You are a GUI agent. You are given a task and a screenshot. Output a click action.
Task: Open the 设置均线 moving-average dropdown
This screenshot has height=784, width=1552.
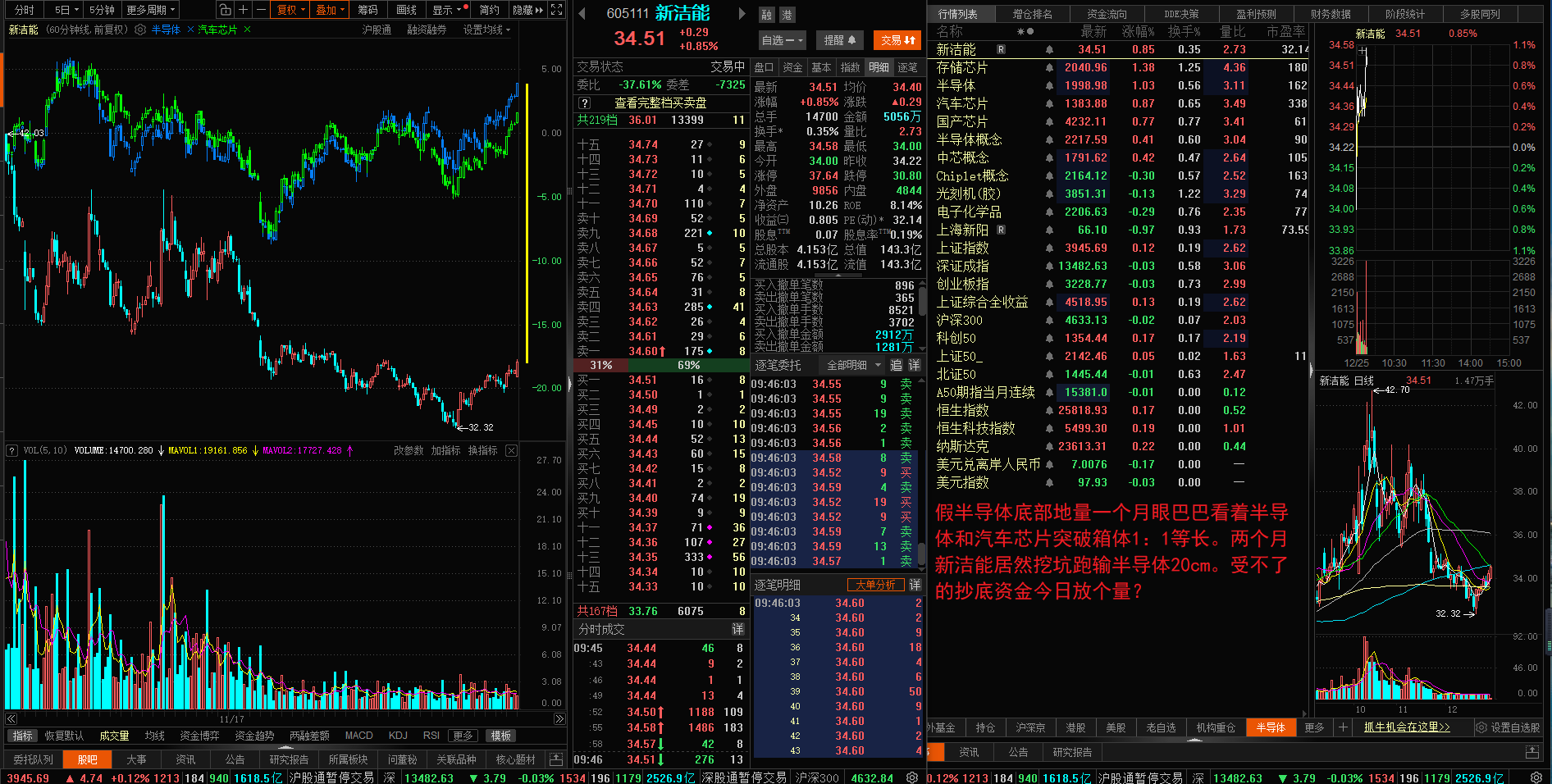point(487,30)
